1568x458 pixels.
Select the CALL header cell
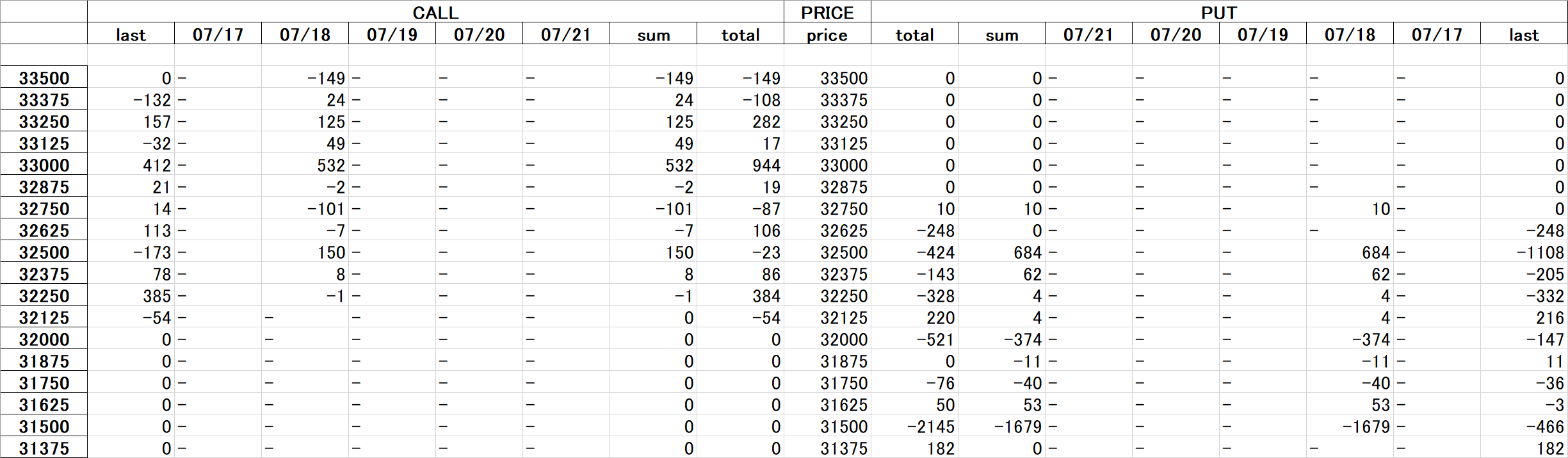click(435, 12)
